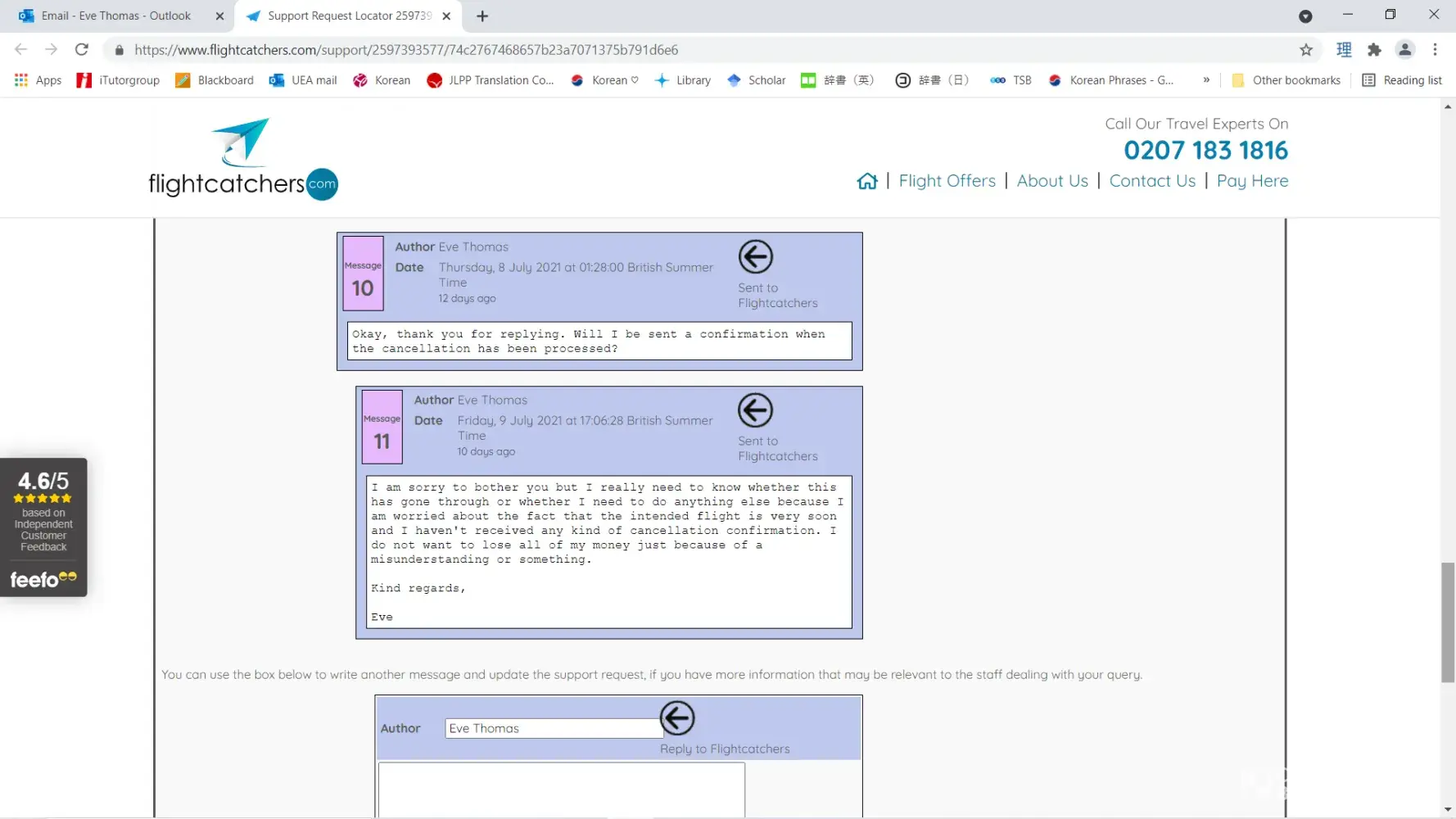Click the vertical page scrollbar thumb
The width and height of the screenshot is (1456, 819).
coord(1448,622)
